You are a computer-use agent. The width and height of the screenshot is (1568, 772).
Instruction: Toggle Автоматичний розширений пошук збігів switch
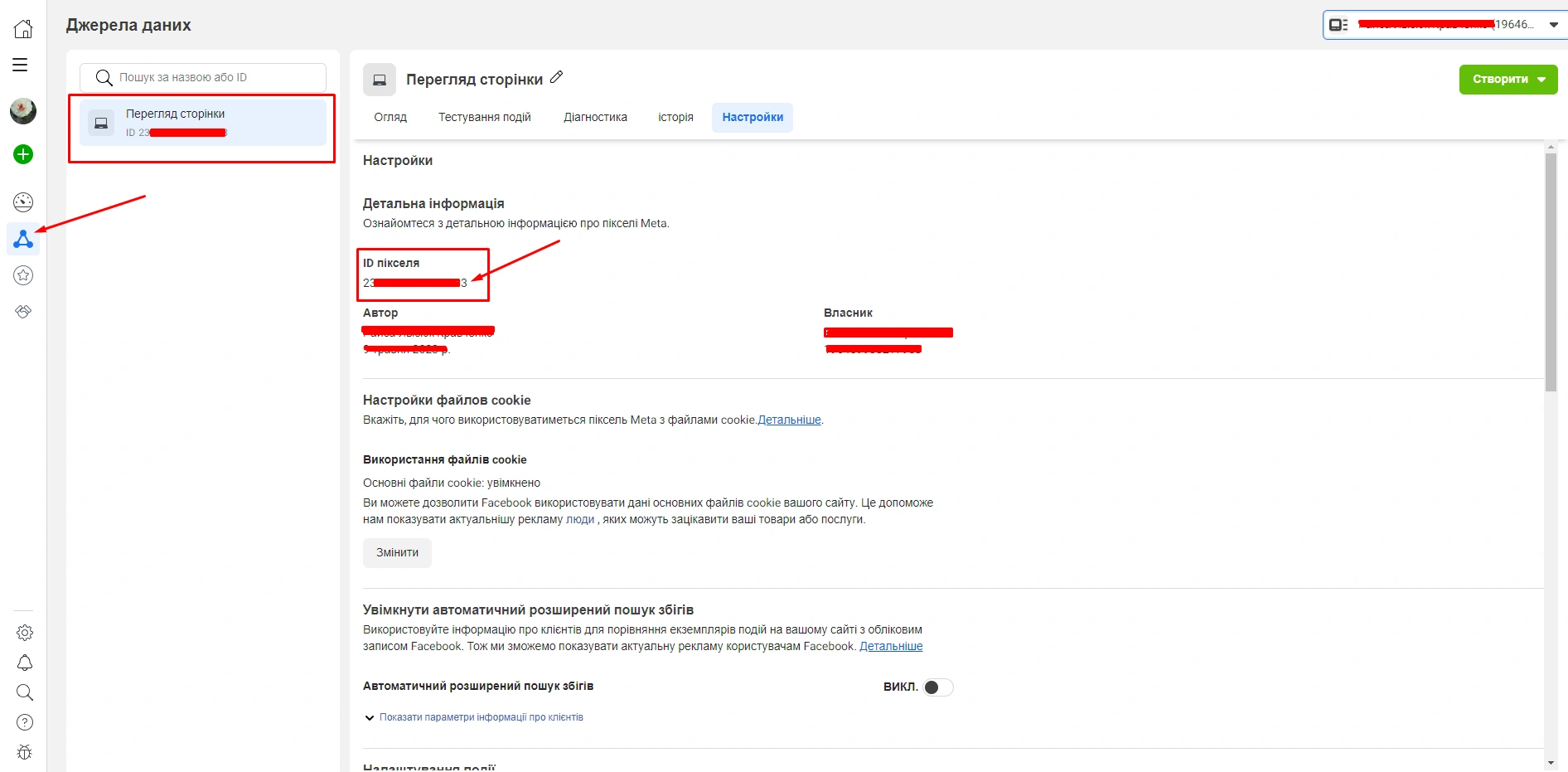[938, 687]
